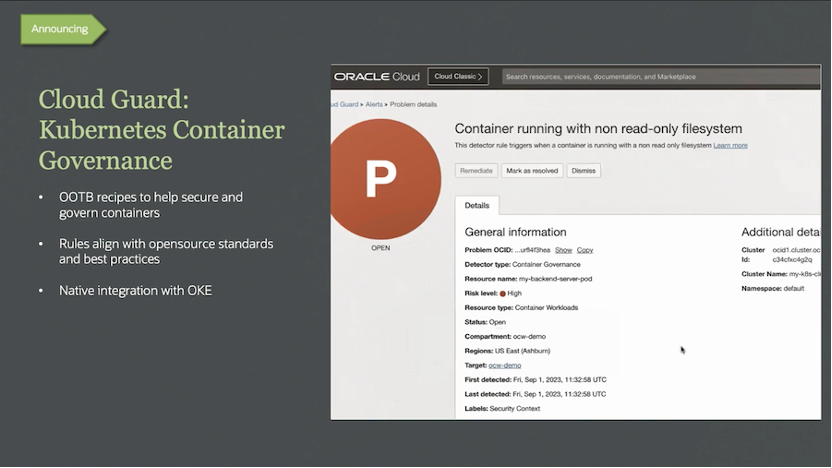Click the OOTB recipes bullet text

click(x=151, y=205)
